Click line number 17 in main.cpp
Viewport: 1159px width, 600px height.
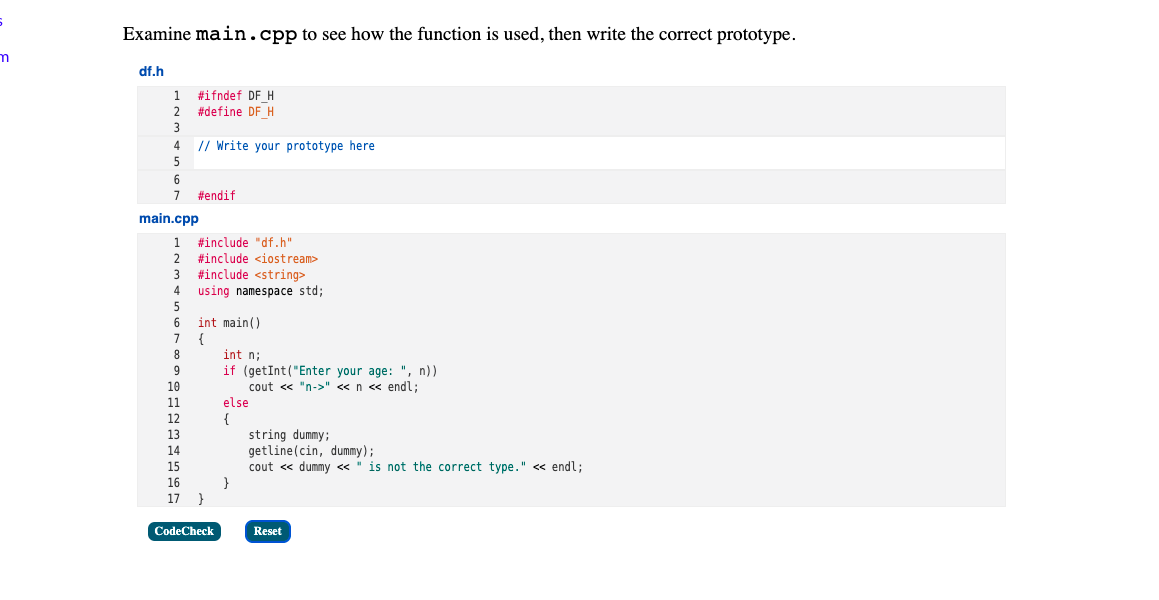(173, 500)
